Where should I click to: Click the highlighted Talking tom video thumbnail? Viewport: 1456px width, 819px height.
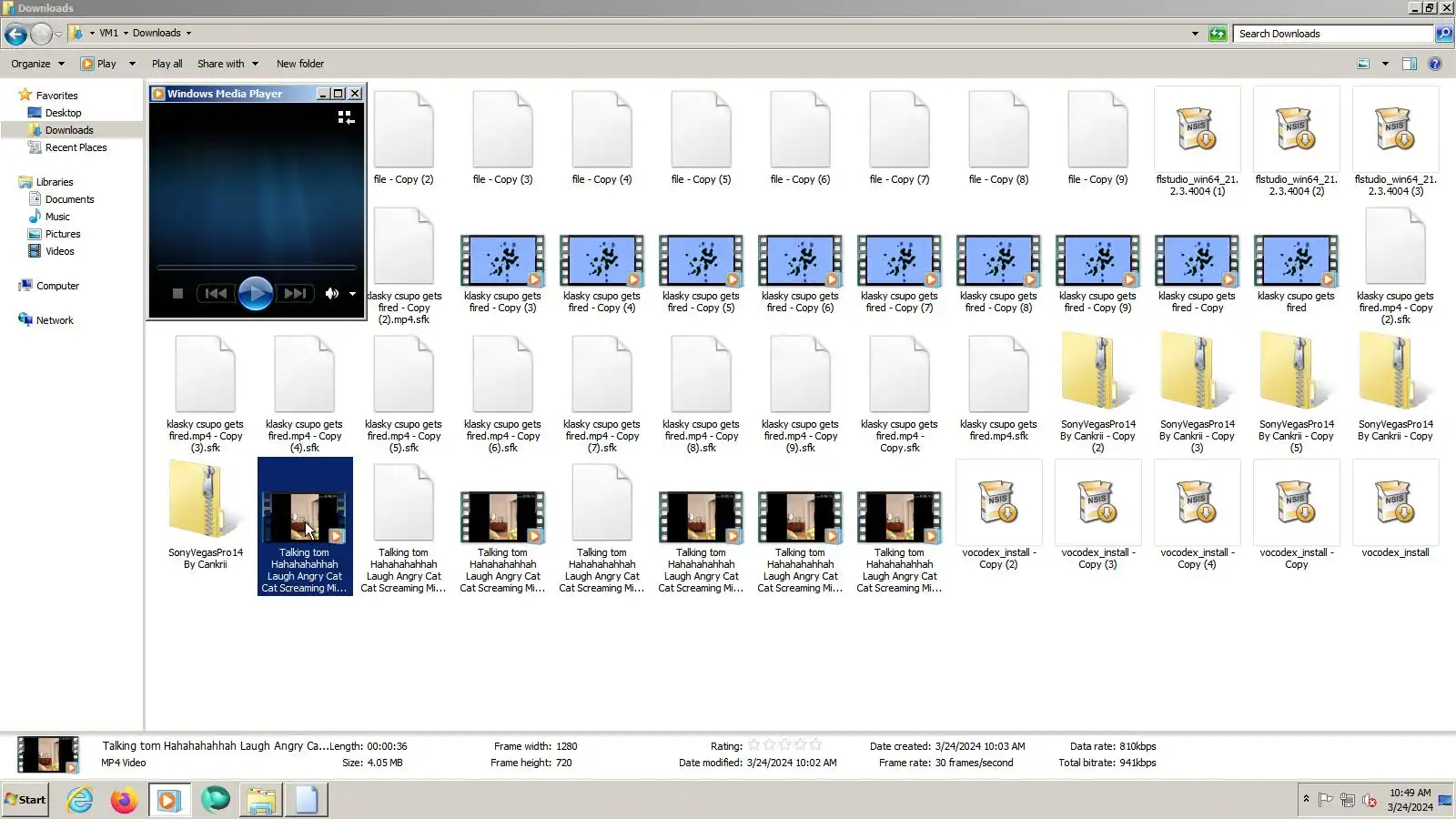[304, 517]
